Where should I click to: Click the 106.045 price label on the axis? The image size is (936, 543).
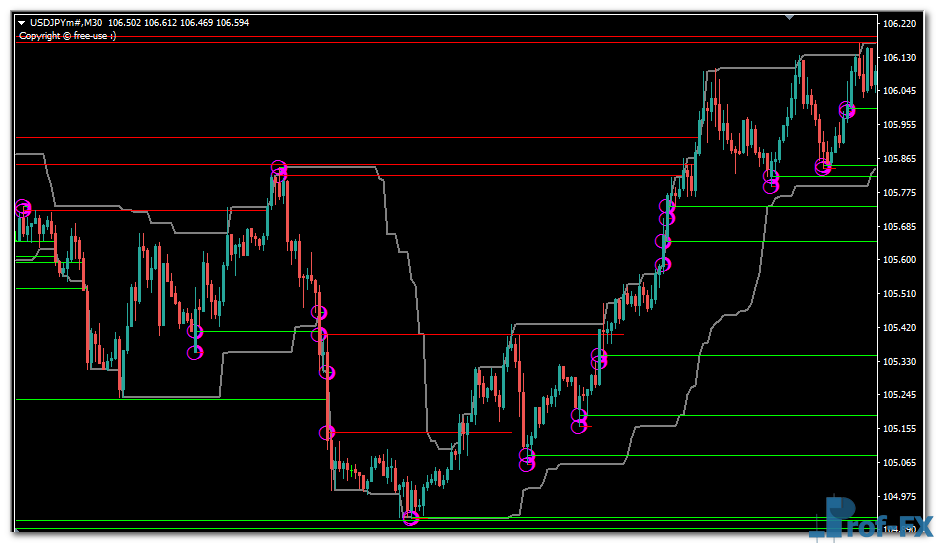click(901, 91)
